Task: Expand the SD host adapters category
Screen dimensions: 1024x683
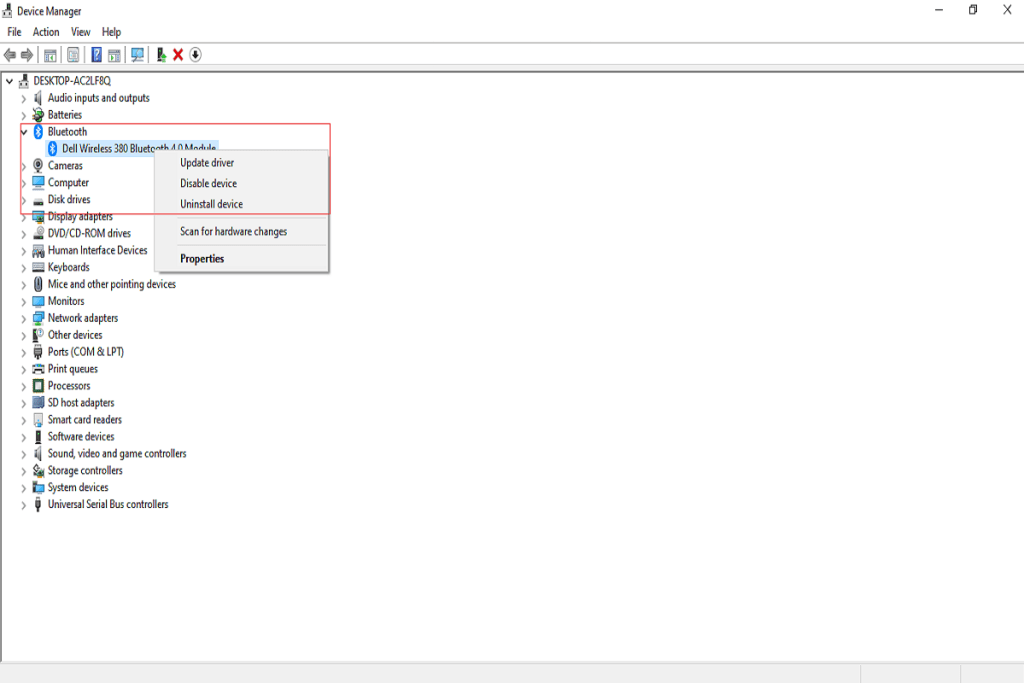Action: coord(24,404)
